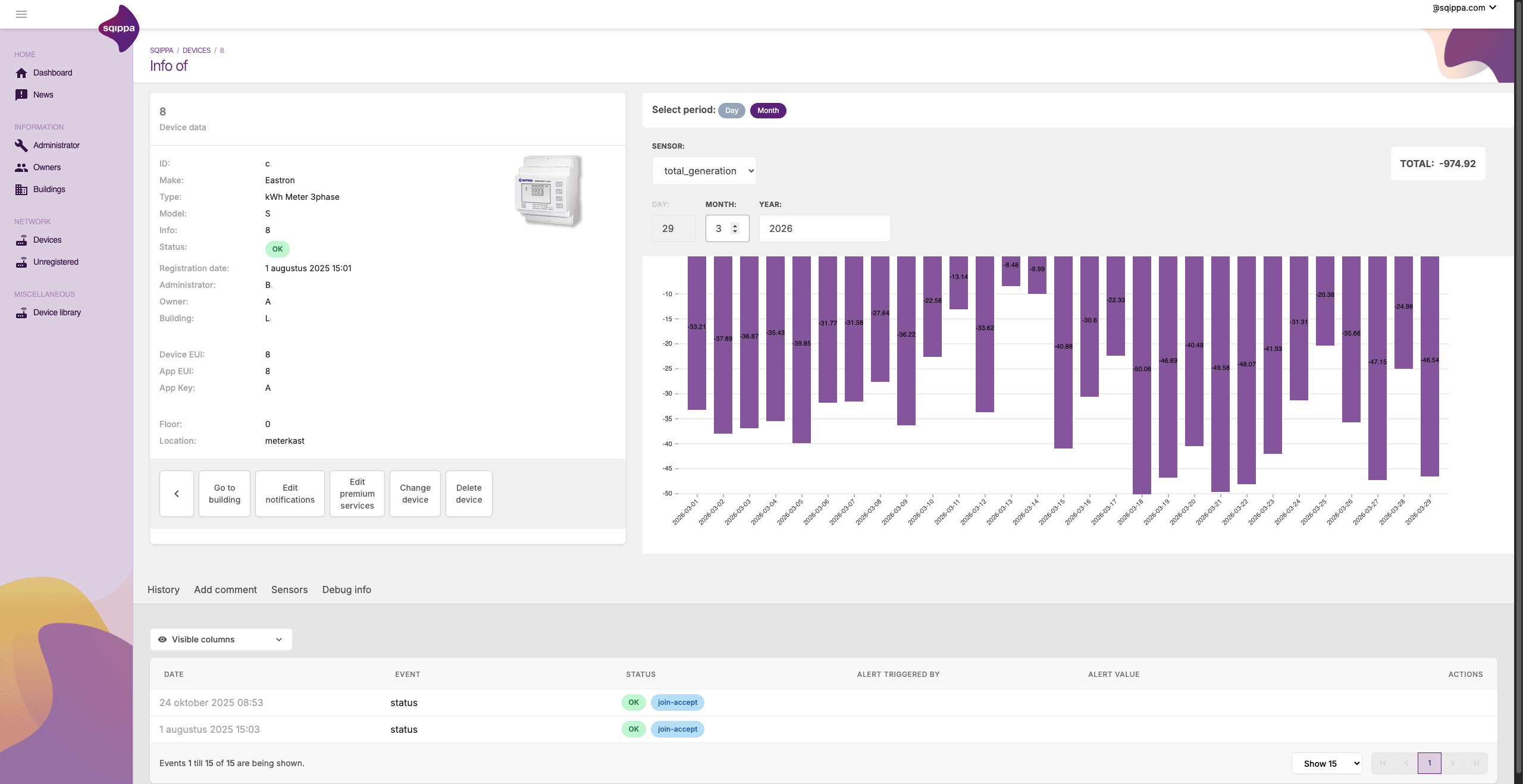Image resolution: width=1523 pixels, height=784 pixels.
Task: Open the Debug info tab
Action: coord(346,589)
